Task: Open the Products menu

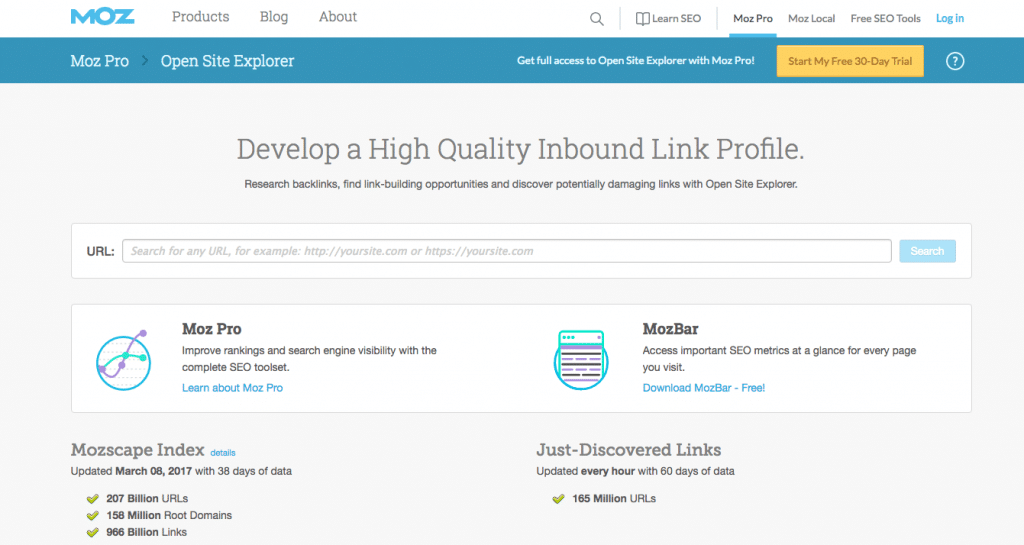Action: (200, 17)
